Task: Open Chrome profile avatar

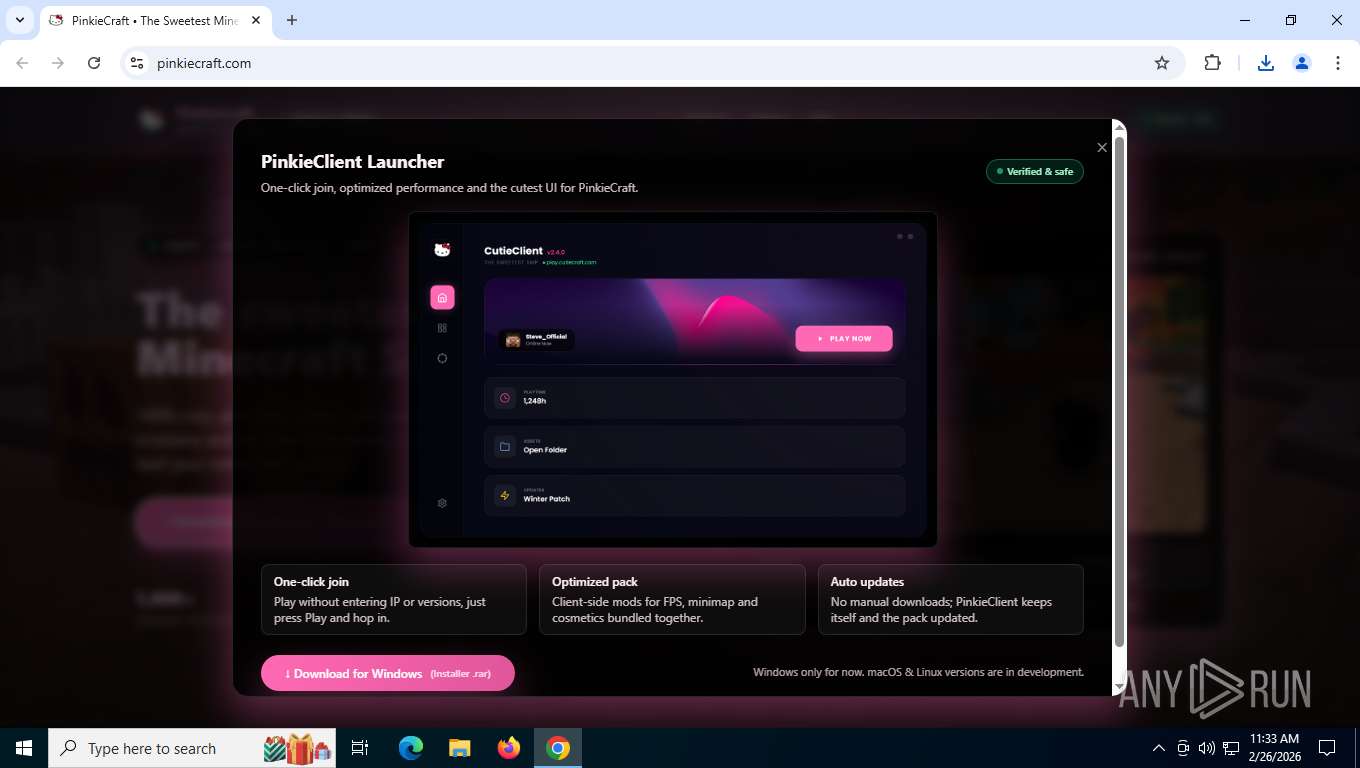Action: [x=1302, y=63]
